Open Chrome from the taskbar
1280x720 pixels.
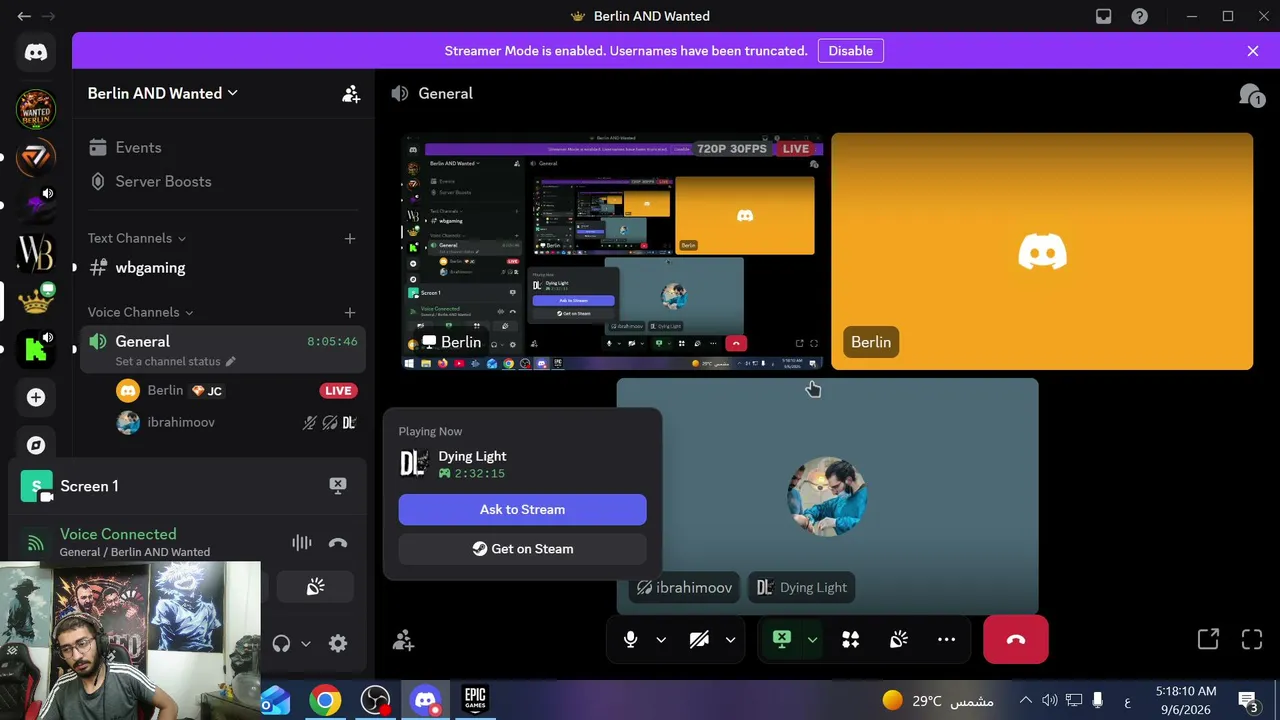pos(325,700)
